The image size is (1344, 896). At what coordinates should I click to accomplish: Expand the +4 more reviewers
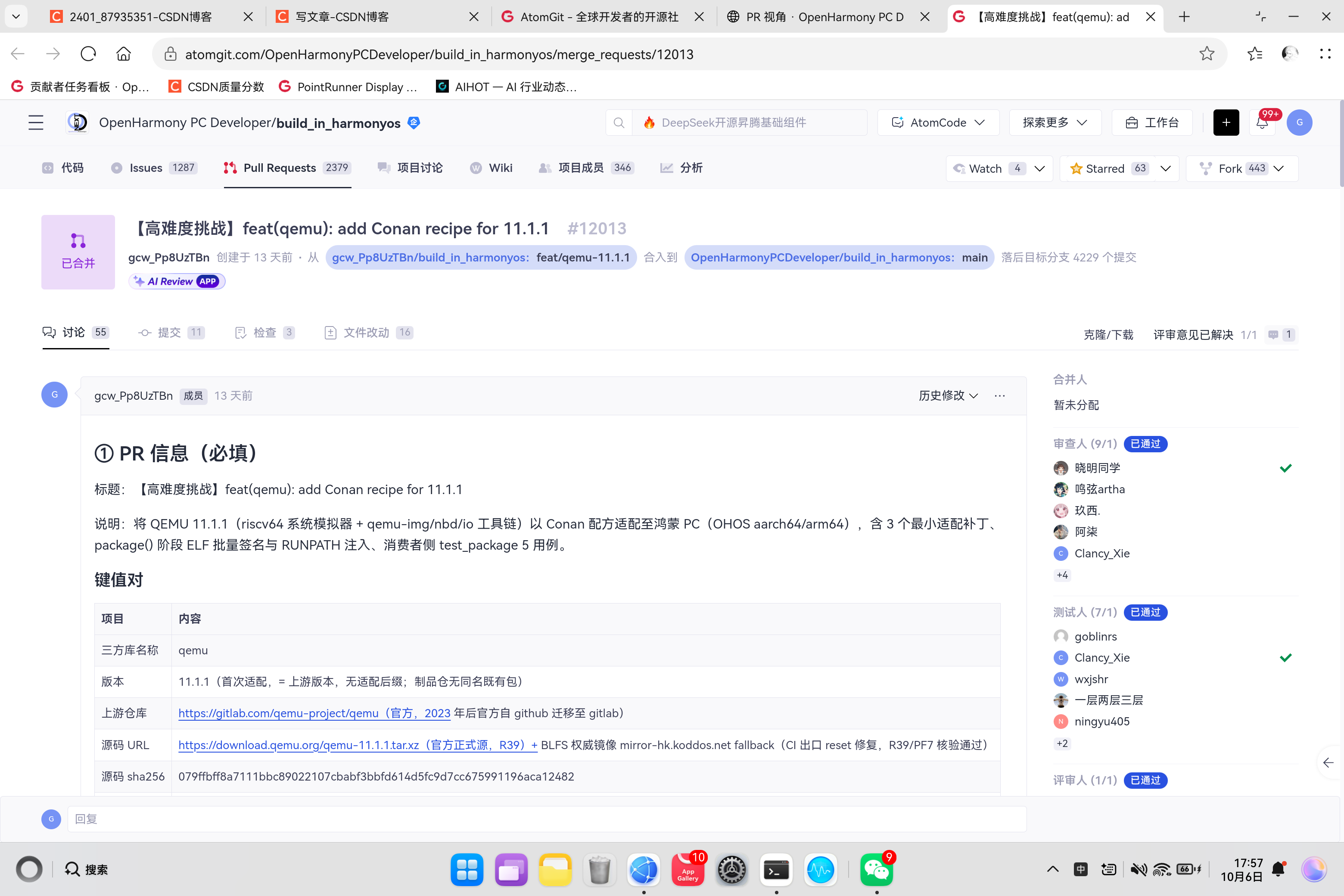pyautogui.click(x=1062, y=575)
